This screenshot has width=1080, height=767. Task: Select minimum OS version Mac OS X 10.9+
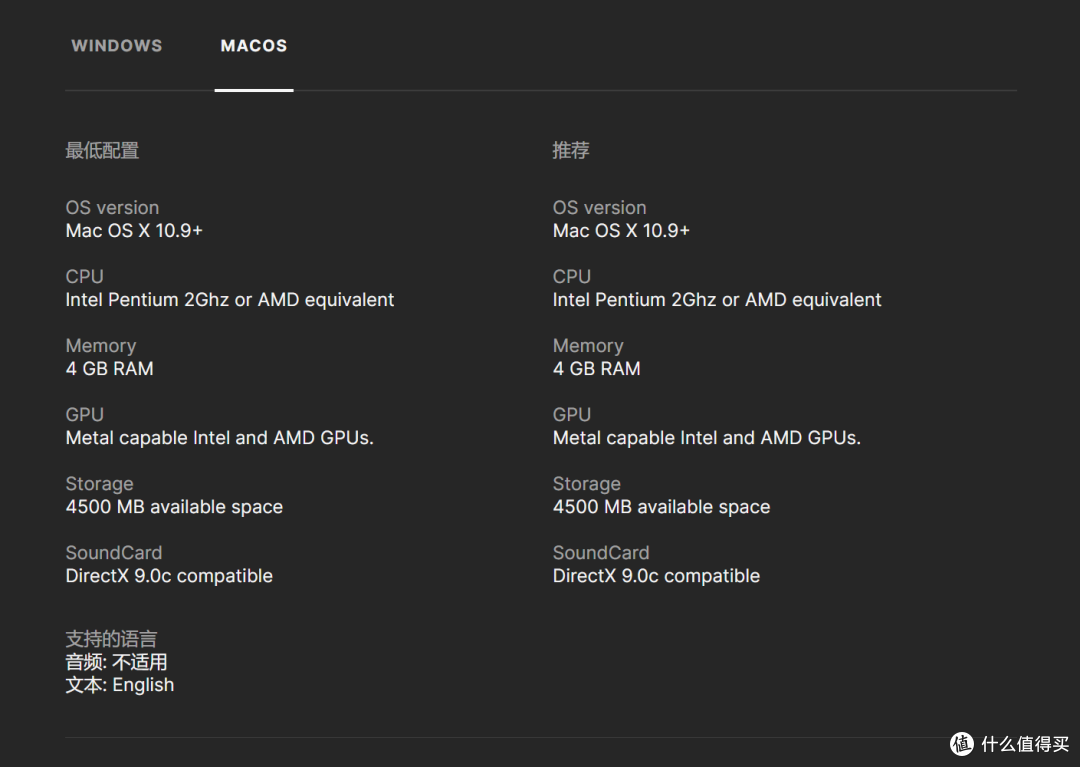coord(134,231)
